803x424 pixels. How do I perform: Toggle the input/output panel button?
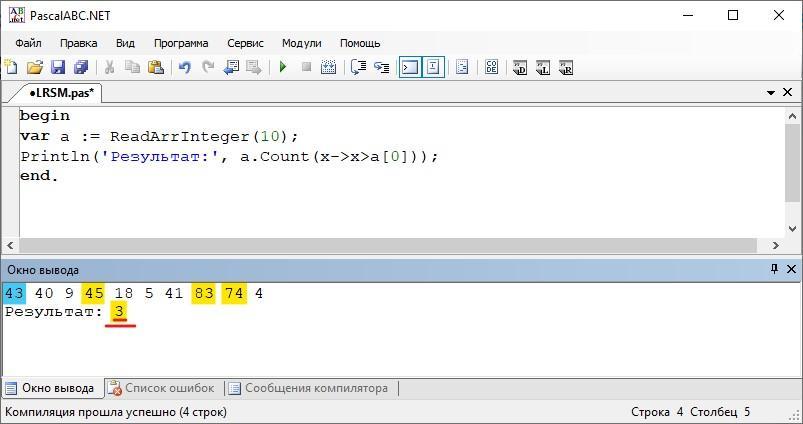tap(433, 67)
